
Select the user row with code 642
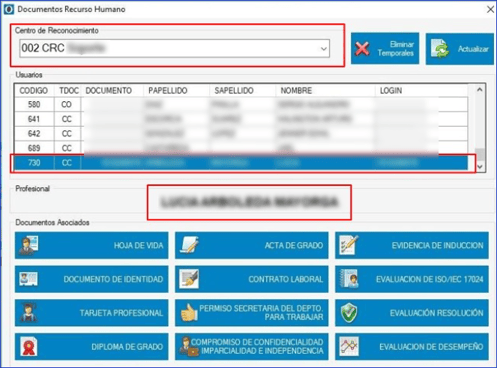241,134
